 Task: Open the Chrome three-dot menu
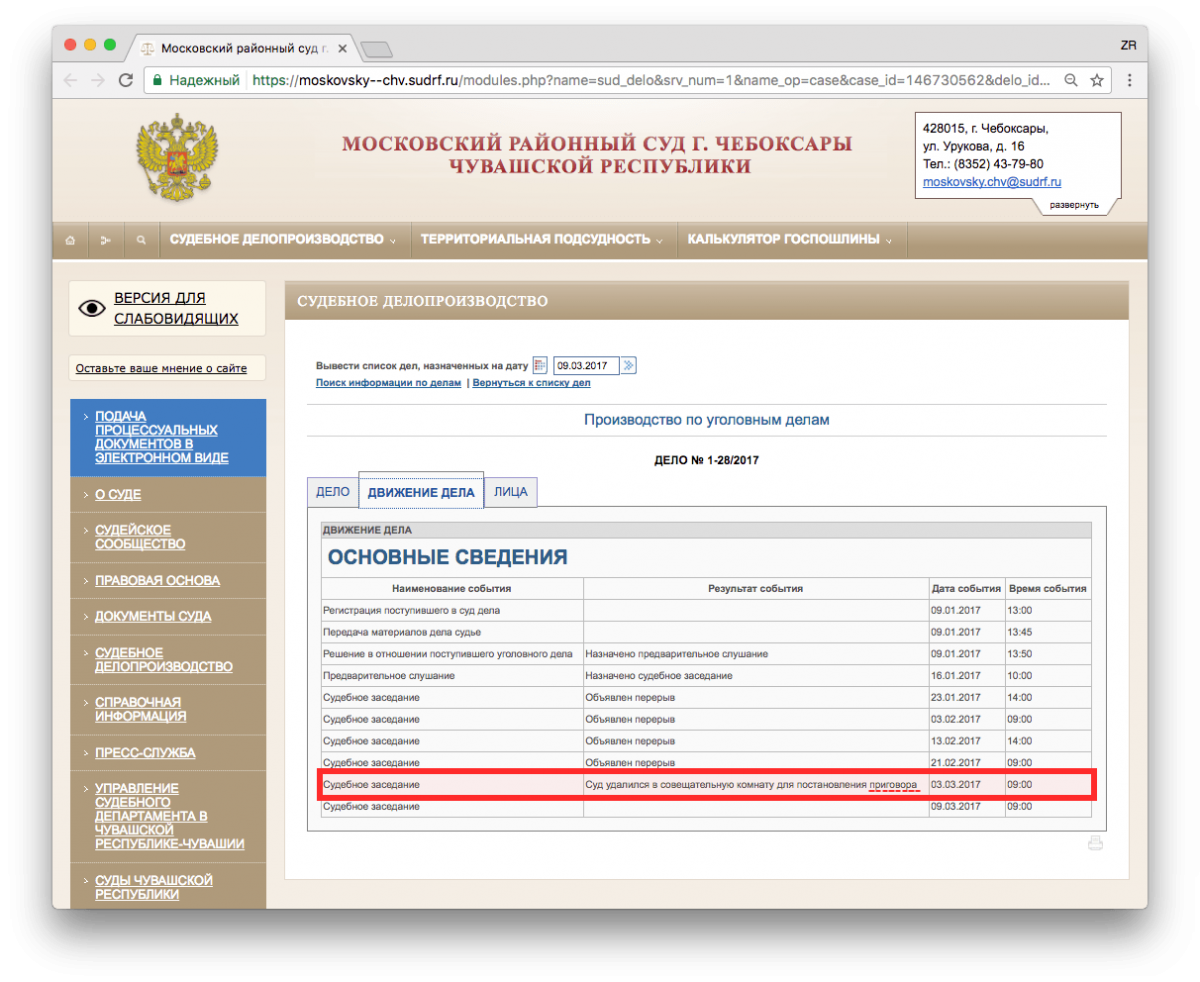click(x=1129, y=80)
